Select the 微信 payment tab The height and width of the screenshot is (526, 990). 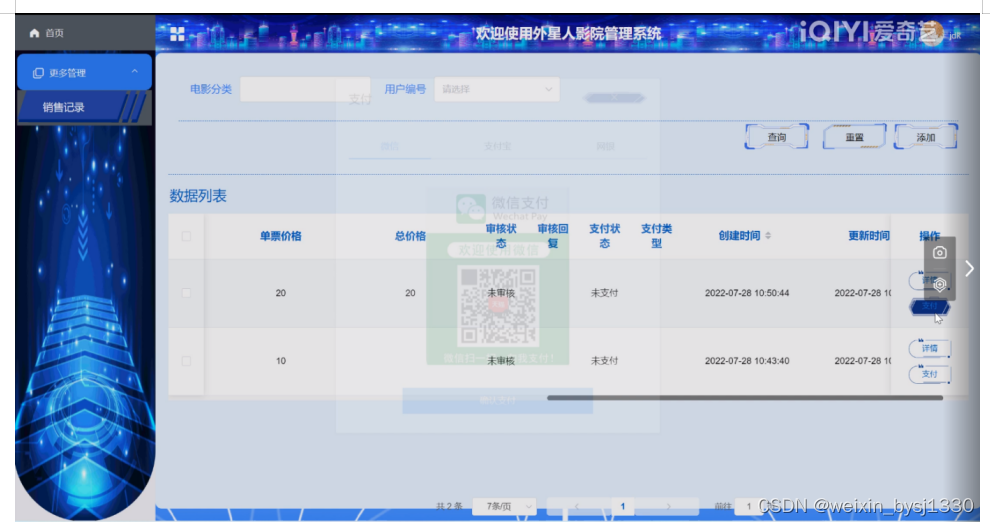coord(390,146)
